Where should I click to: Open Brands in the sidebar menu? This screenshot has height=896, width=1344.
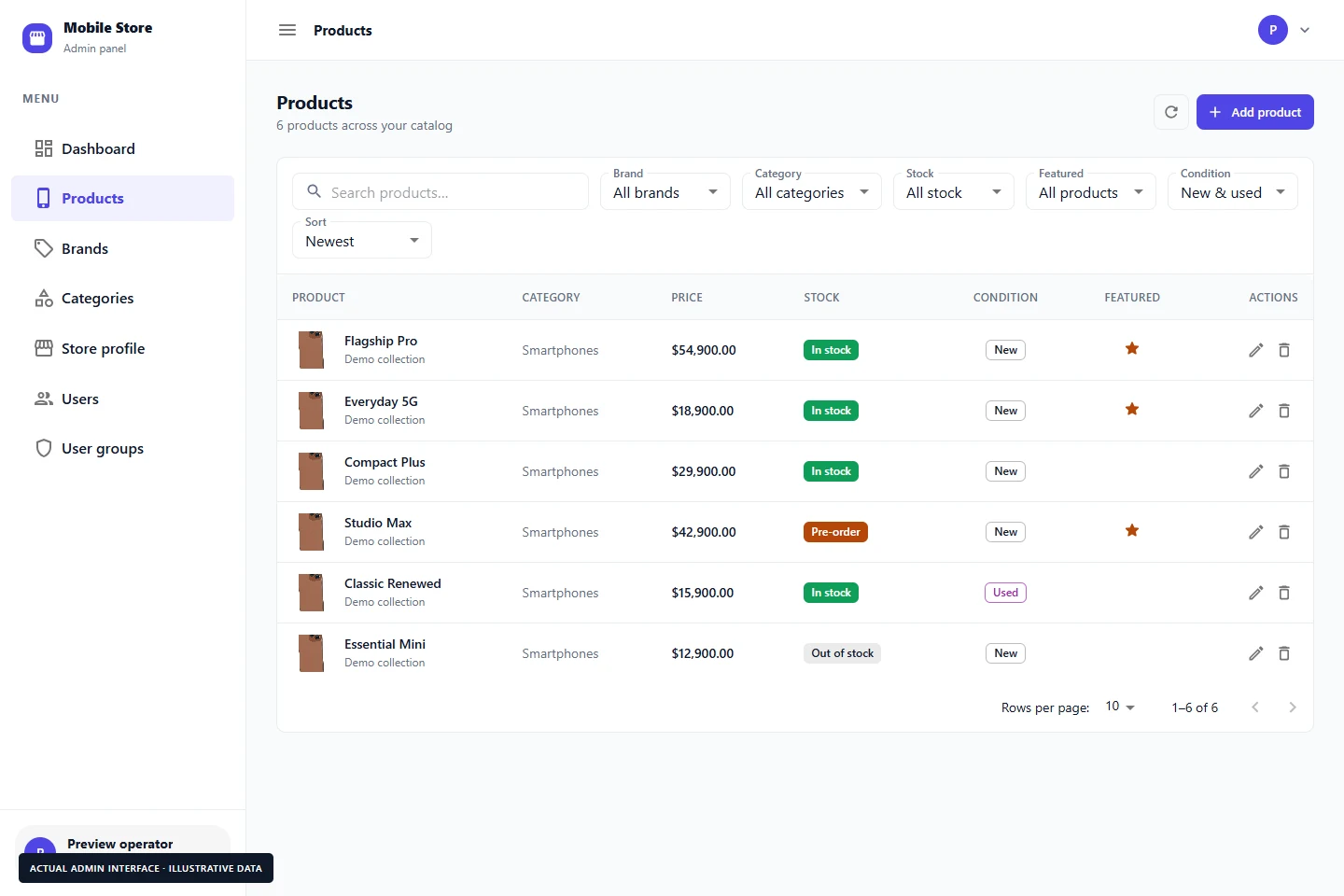[122, 248]
